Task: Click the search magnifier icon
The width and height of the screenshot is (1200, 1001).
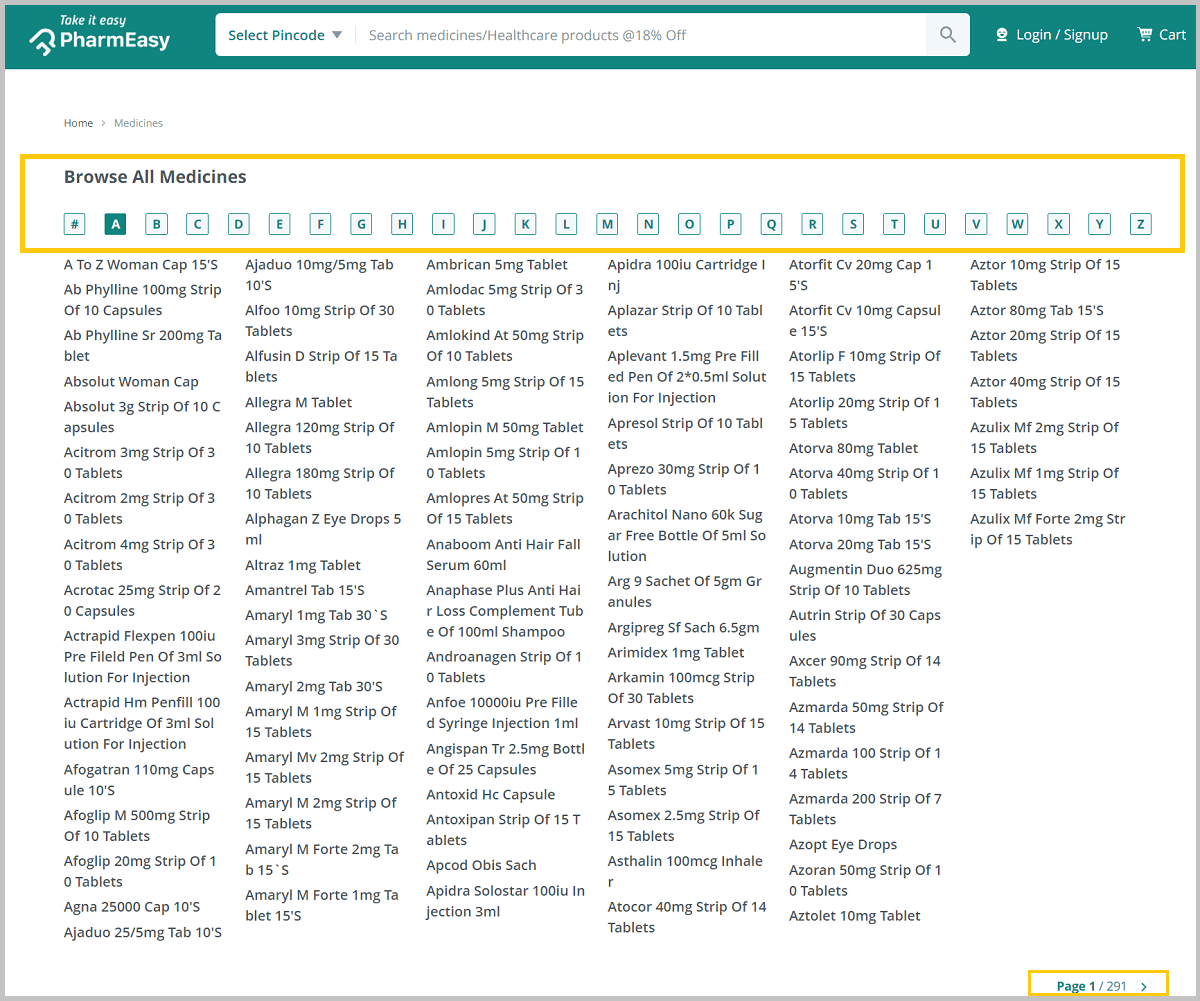Action: [948, 35]
